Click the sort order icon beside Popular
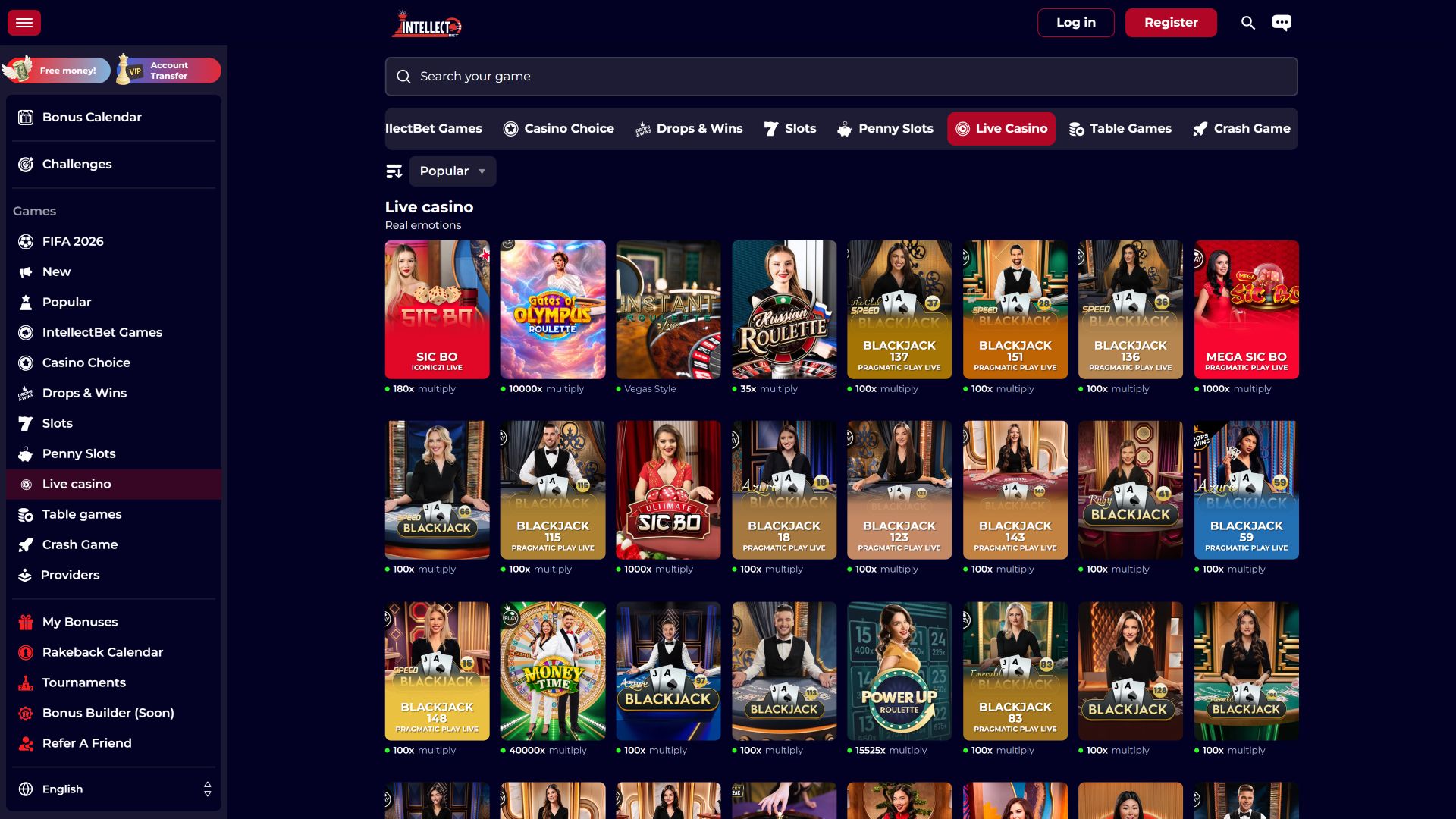1456x819 pixels. pos(394,171)
